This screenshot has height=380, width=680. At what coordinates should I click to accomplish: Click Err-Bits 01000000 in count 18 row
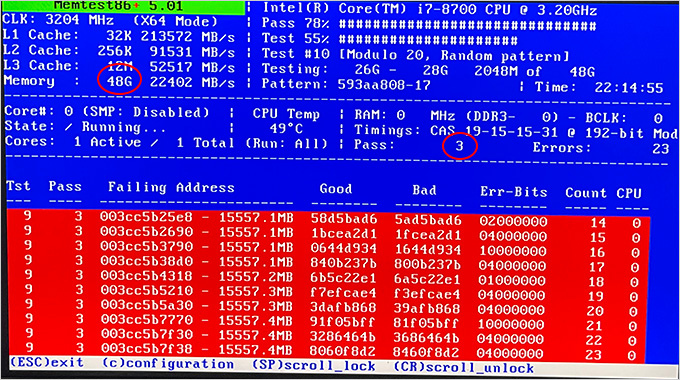coord(512,280)
